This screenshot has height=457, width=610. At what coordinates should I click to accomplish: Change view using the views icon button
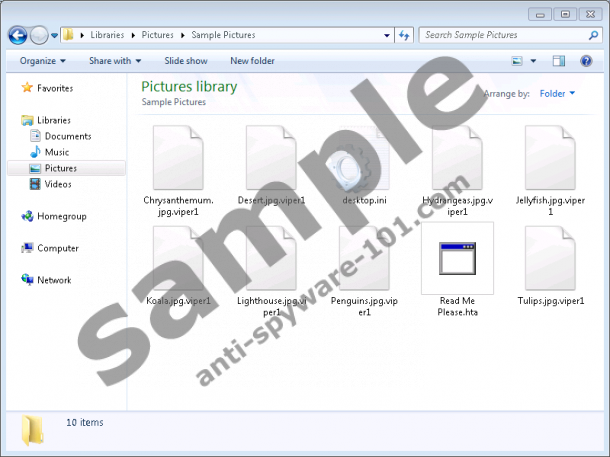tap(518, 61)
